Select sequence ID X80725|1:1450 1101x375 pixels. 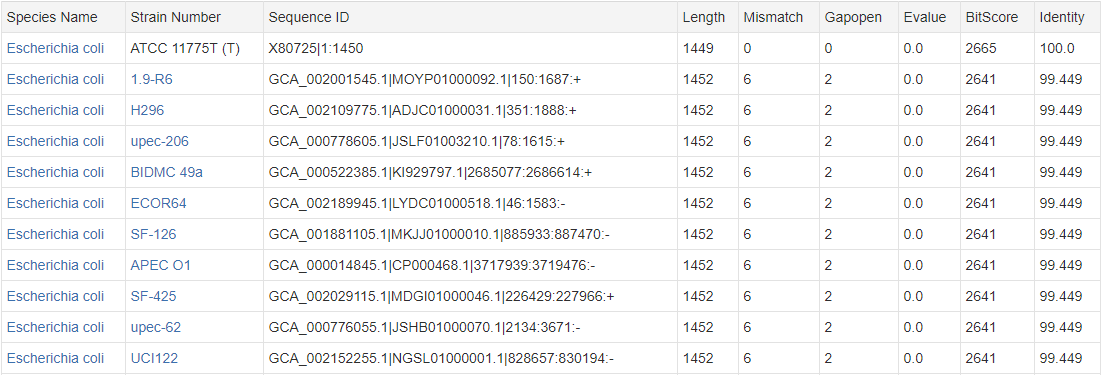point(316,48)
